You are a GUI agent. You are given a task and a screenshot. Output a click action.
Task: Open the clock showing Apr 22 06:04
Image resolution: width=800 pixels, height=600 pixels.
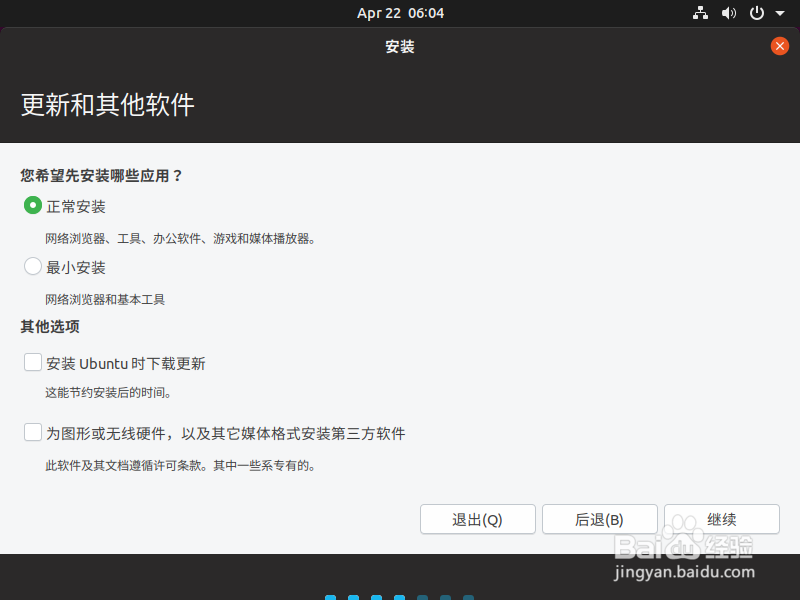tap(401, 13)
